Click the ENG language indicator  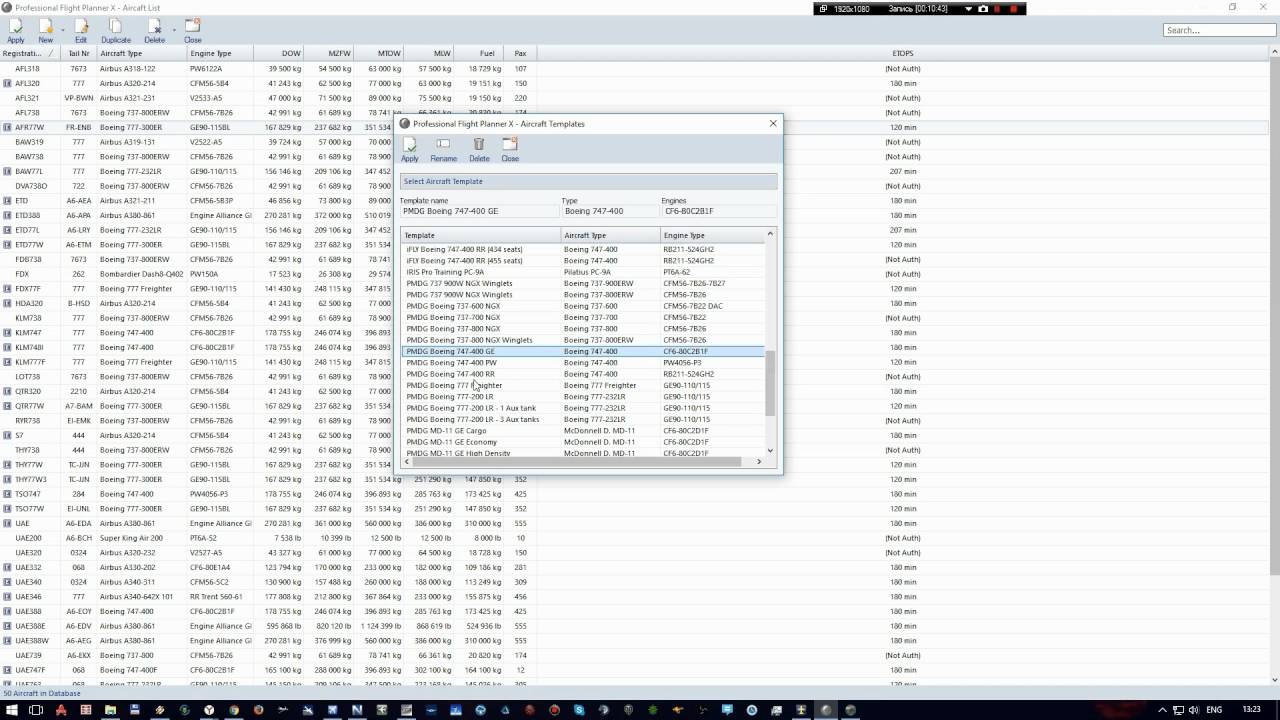[1214, 710]
